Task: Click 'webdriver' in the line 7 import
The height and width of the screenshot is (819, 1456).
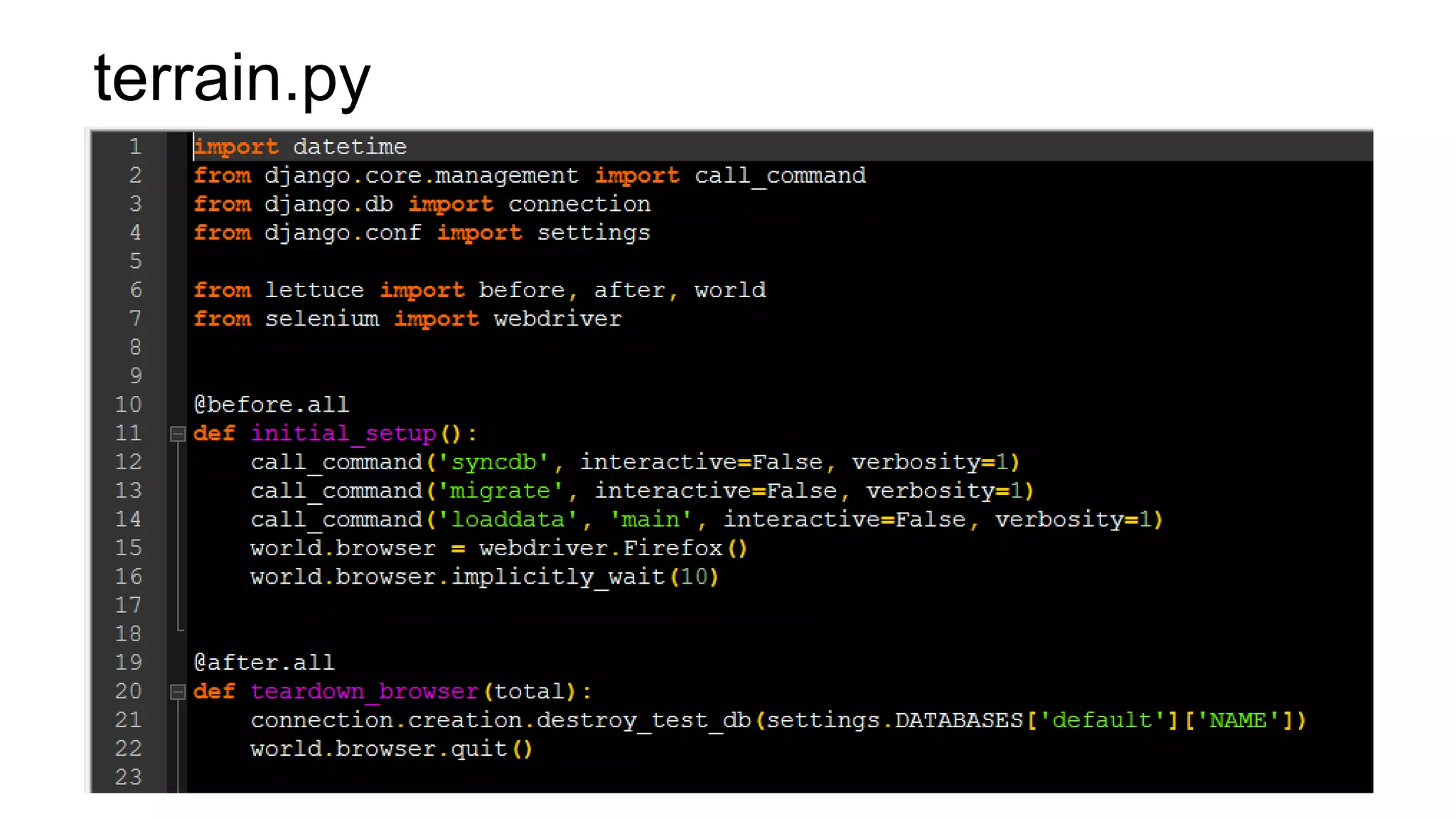Action: point(557,318)
